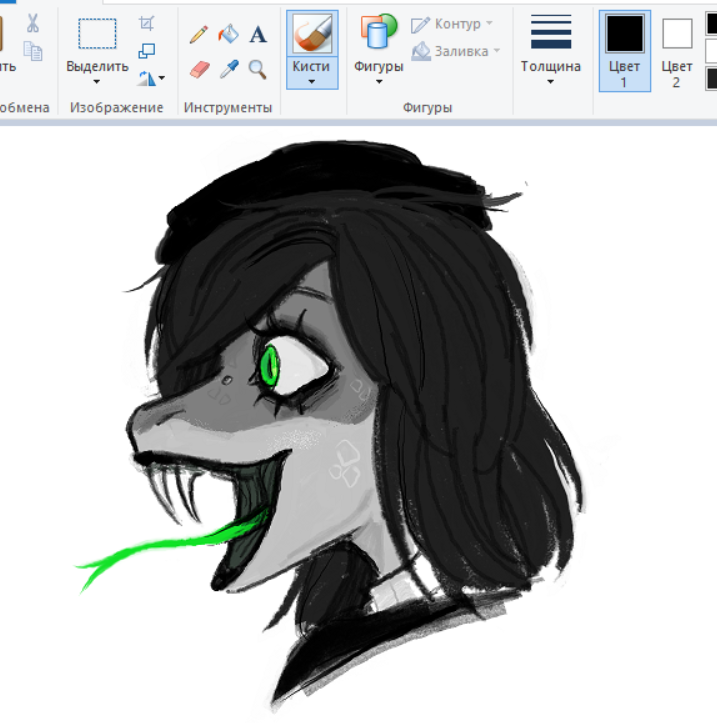The width and height of the screenshot is (717, 723).
Task: Select the Fill with color bucket tool
Action: coord(228,34)
